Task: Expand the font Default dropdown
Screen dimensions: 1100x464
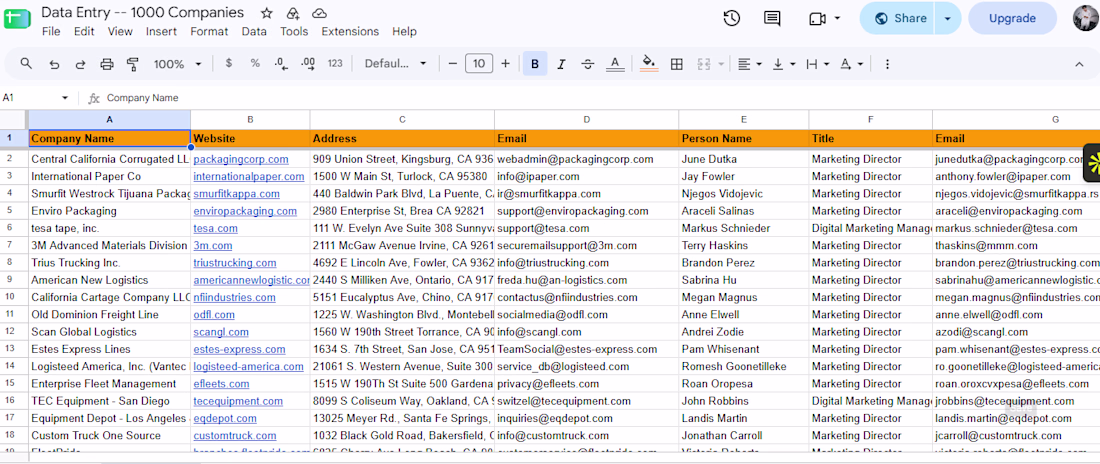Action: tap(396, 64)
